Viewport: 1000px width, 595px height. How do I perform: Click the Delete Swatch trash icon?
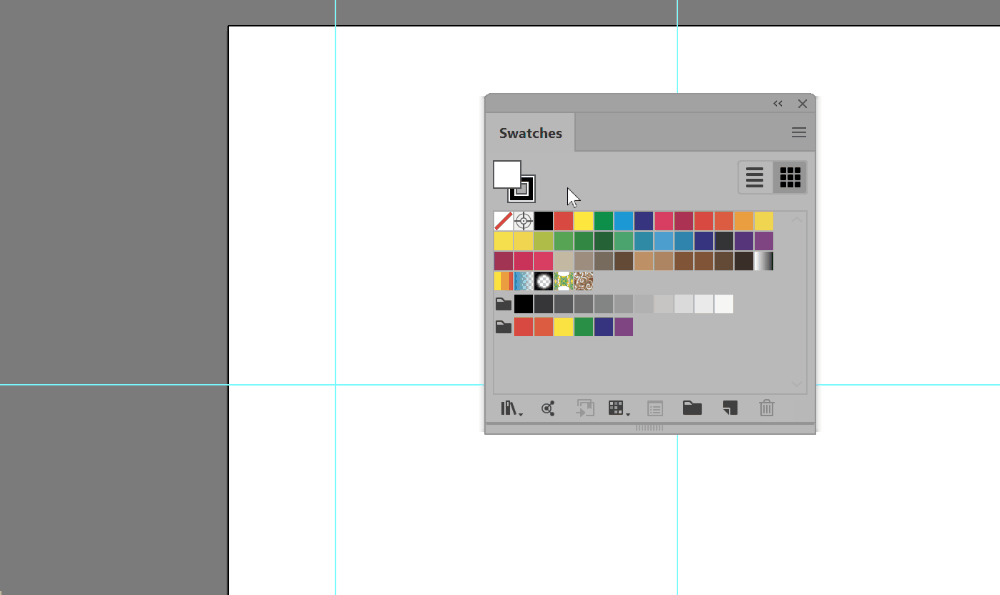click(767, 408)
